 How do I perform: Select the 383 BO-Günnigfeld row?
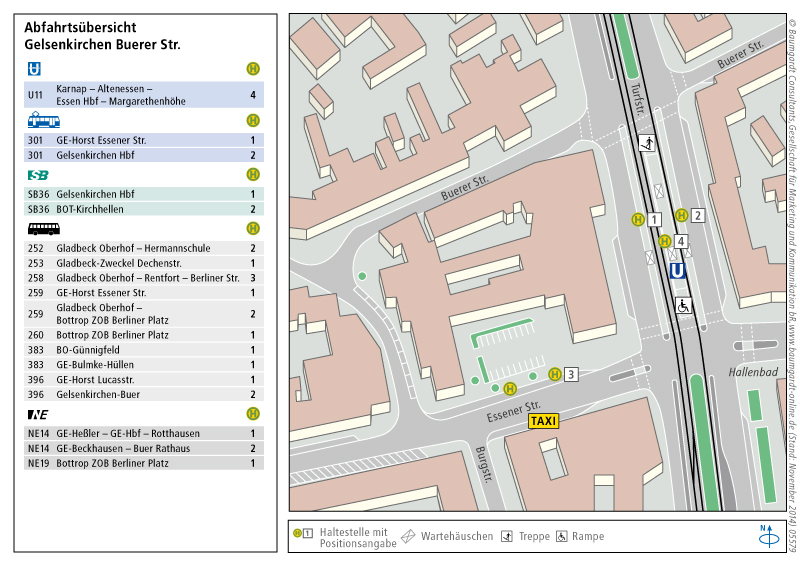[144, 350]
